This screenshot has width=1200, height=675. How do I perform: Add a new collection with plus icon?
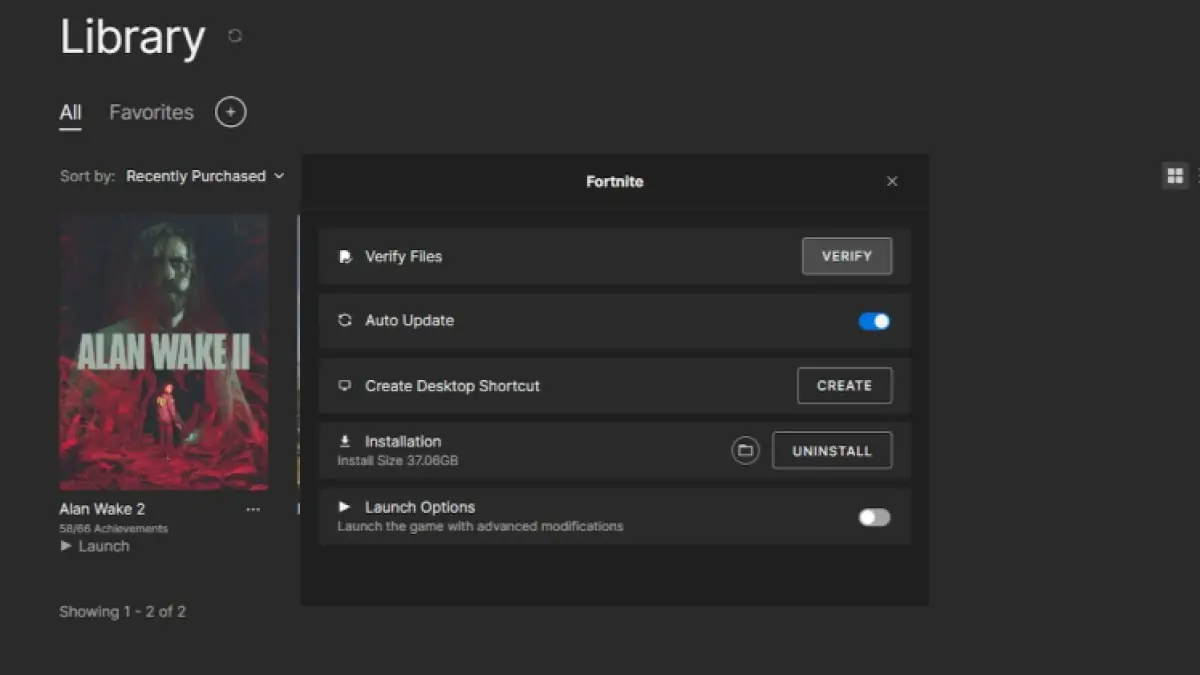click(231, 112)
